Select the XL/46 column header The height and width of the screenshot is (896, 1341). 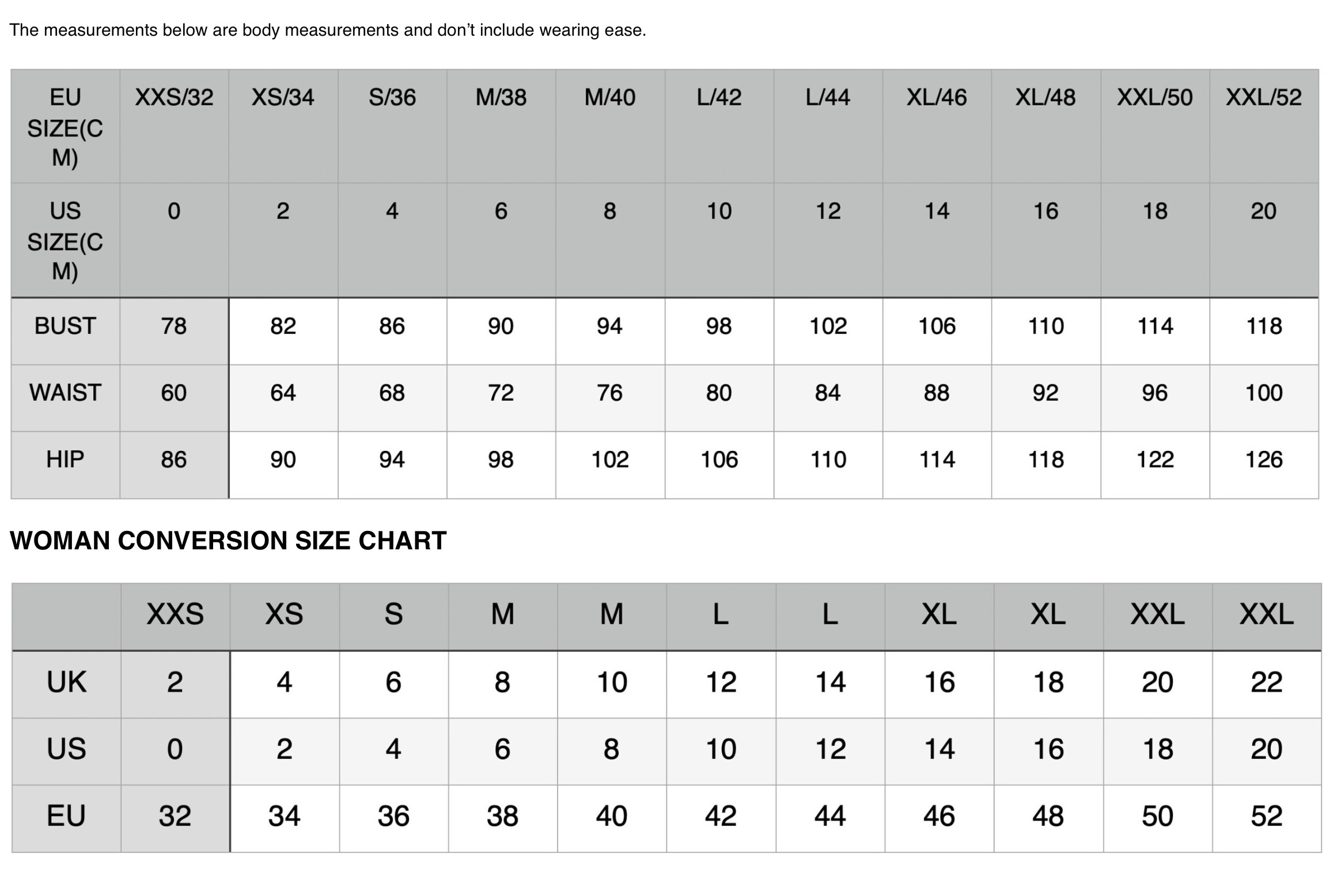(x=937, y=97)
